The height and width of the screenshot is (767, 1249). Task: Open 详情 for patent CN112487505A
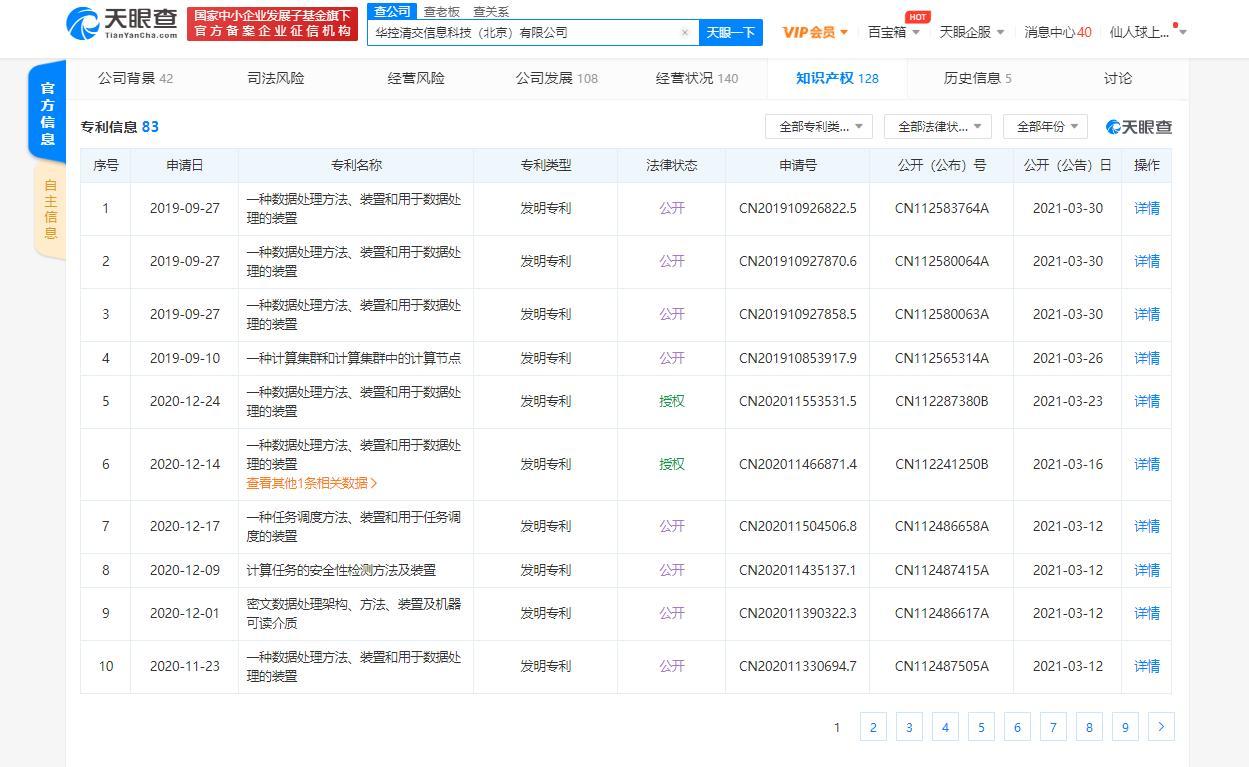1147,666
